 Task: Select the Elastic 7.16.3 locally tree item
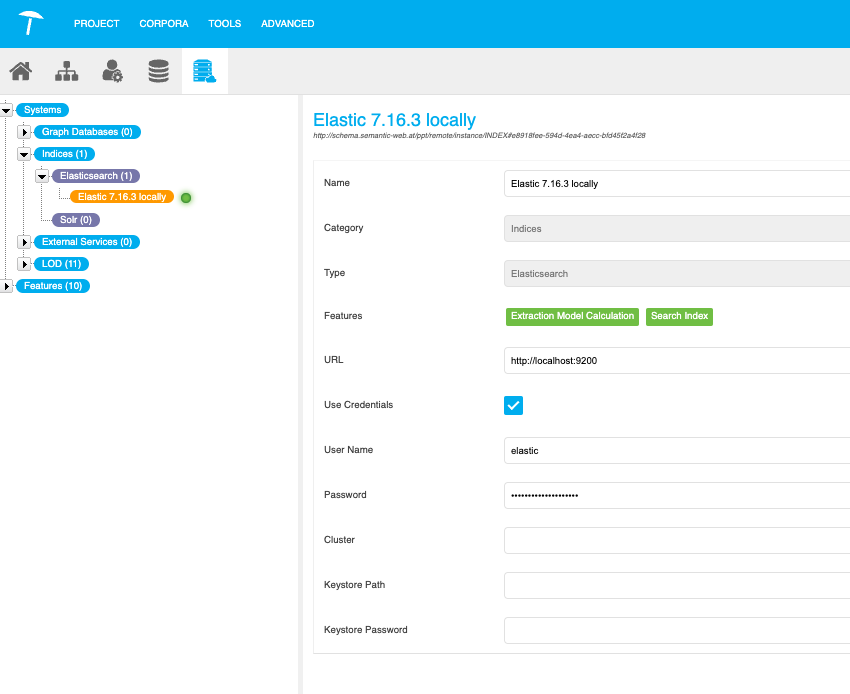[x=119, y=197]
